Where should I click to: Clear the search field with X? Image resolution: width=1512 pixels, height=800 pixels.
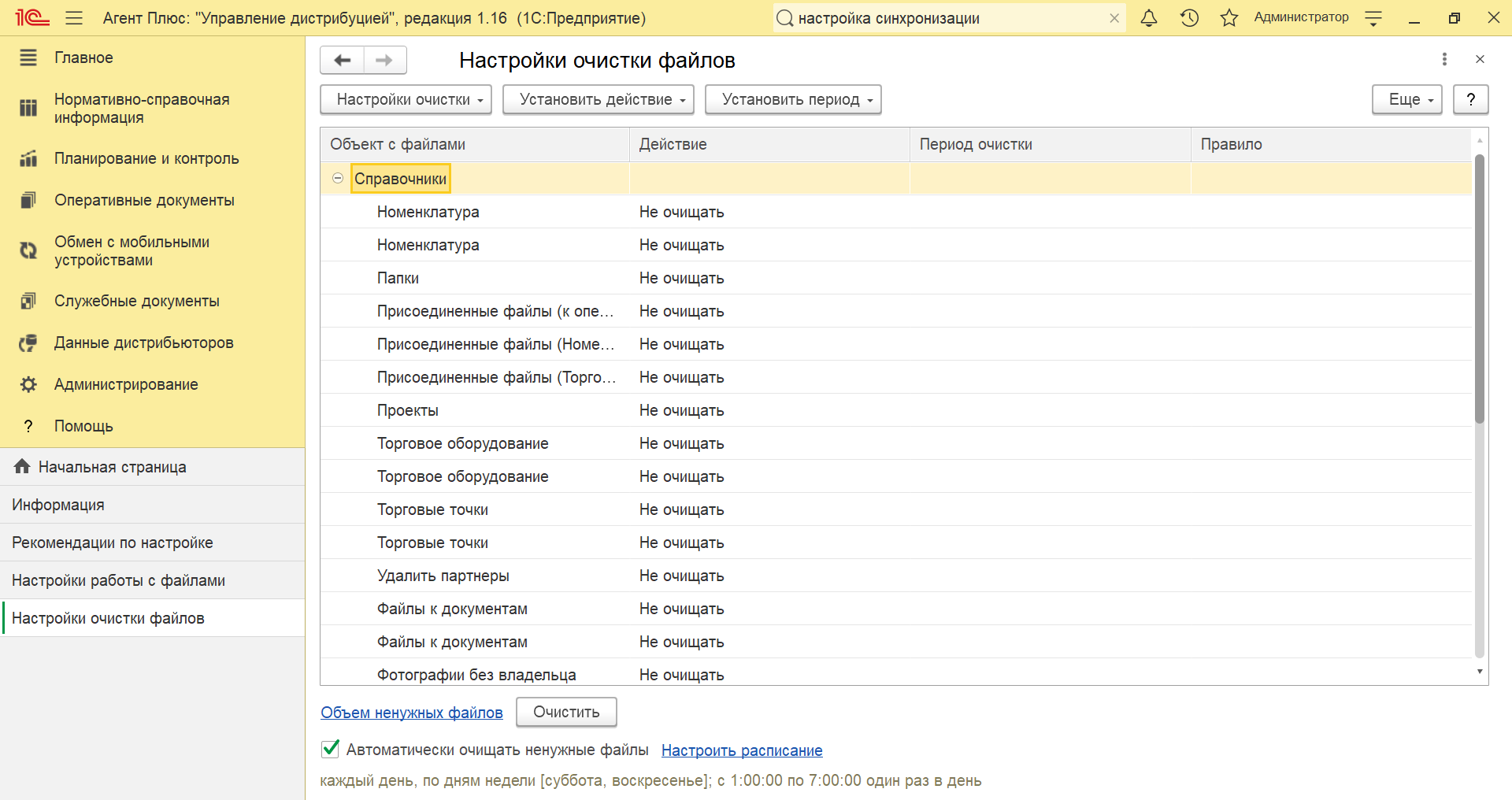pyautogui.click(x=1114, y=18)
